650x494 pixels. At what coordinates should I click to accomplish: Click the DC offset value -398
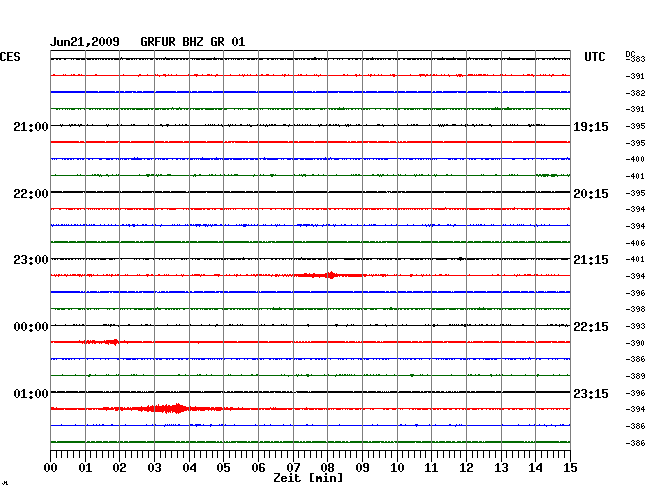tap(635, 309)
